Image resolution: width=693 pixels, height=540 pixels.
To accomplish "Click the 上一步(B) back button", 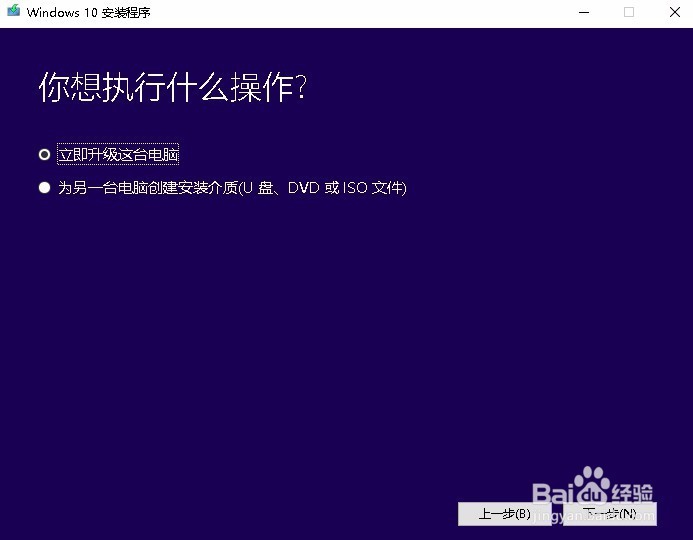I will [505, 514].
